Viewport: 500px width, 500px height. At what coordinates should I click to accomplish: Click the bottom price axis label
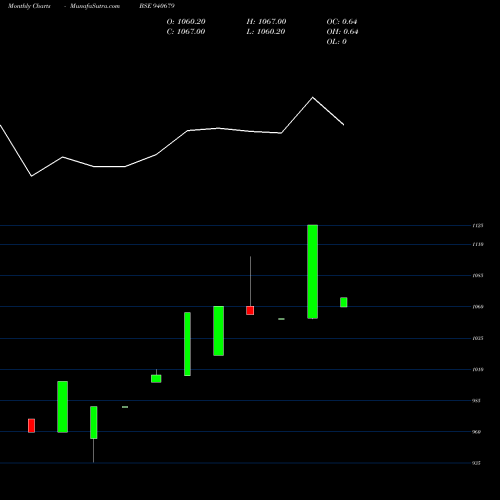[477, 463]
